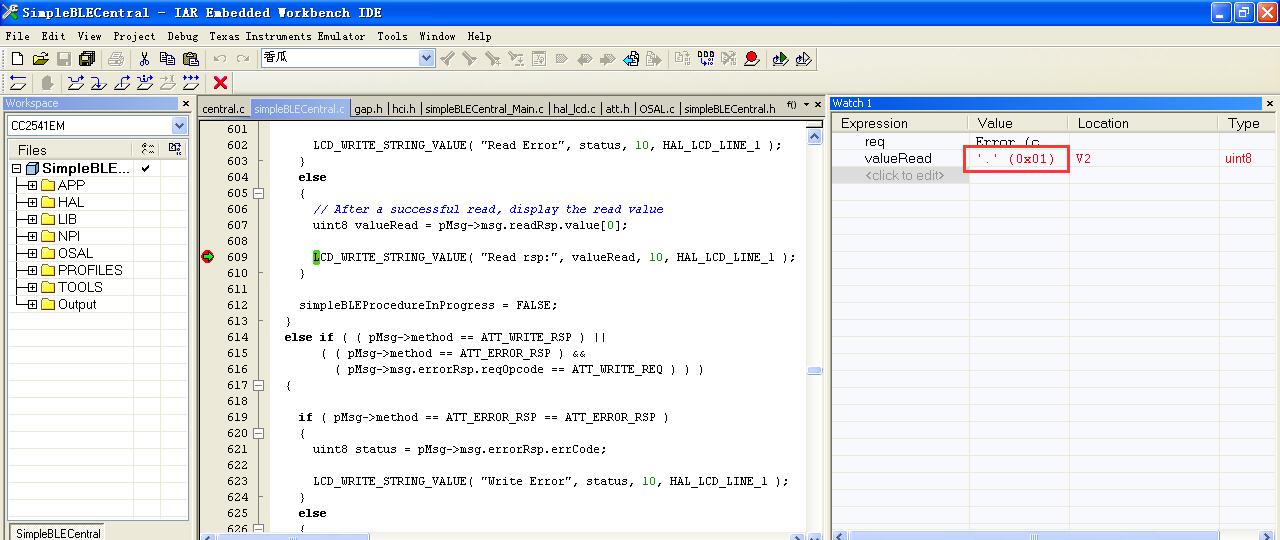This screenshot has height=540, width=1280.
Task: Click the Step Into icon
Action: 98,83
